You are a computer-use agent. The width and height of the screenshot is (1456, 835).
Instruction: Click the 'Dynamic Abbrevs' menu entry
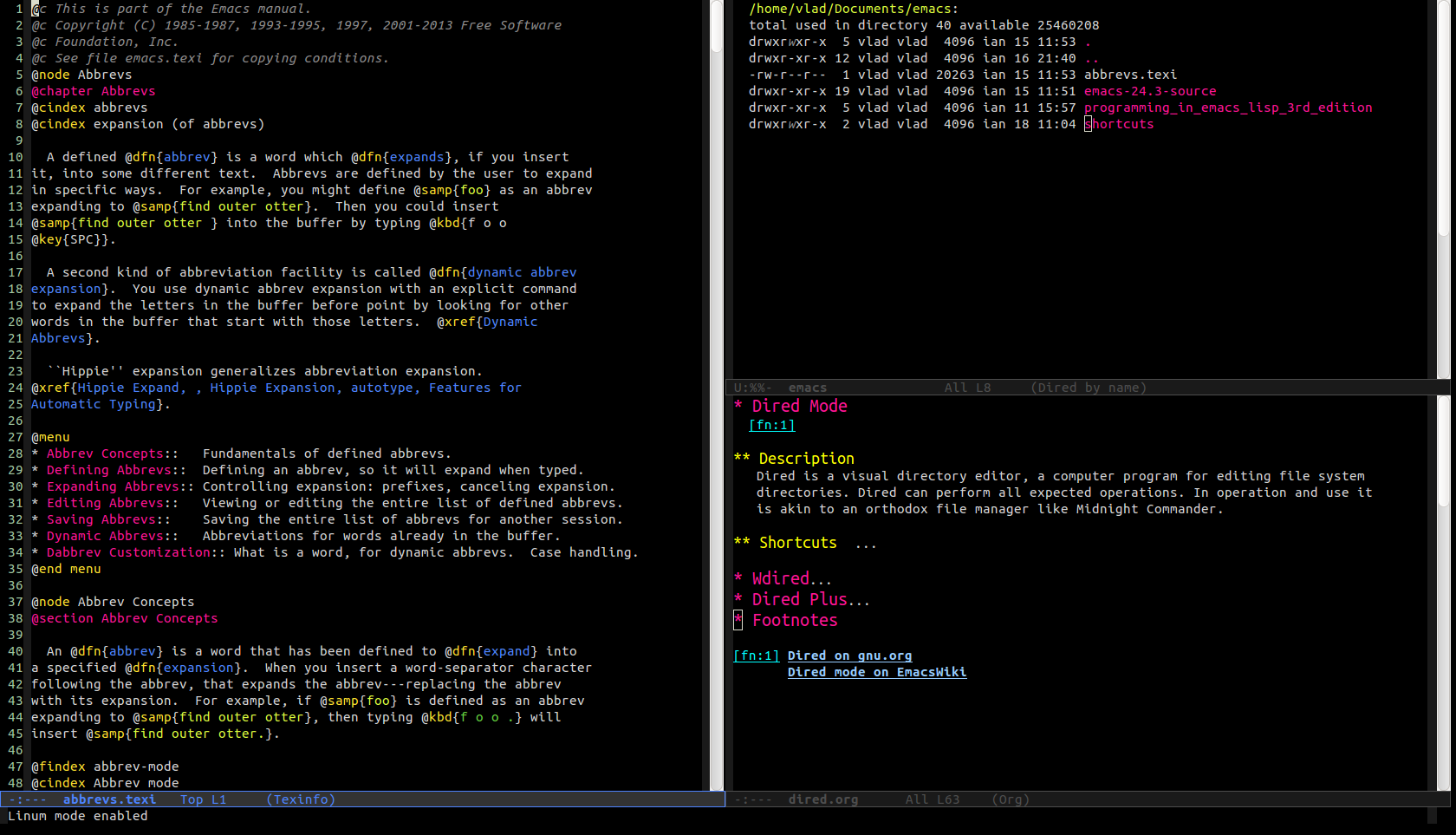[105, 536]
